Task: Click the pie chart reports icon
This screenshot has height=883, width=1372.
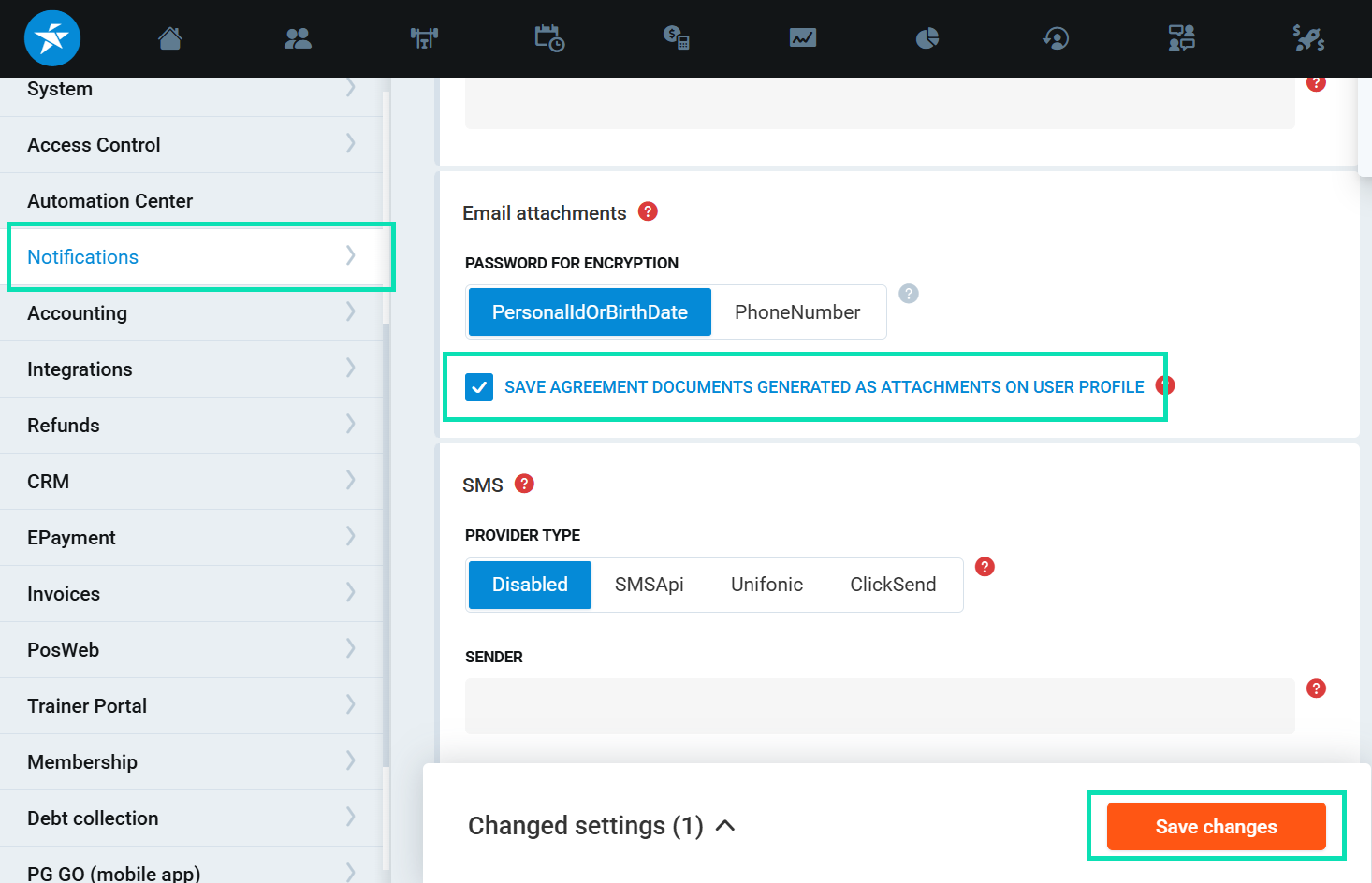Action: pos(927,38)
